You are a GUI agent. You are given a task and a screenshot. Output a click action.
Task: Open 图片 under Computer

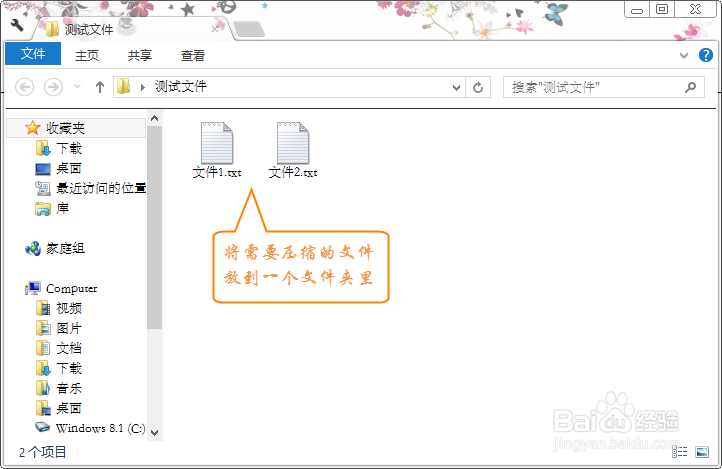69,329
